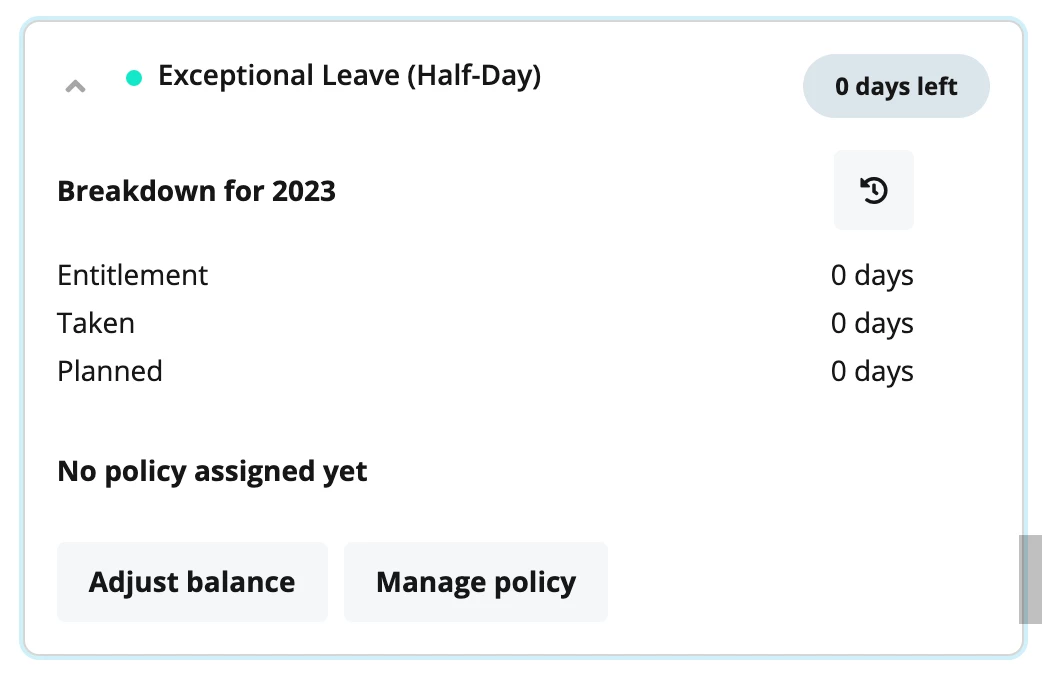Open the balance history clock icon
This screenshot has width=1042, height=676.
tap(873, 190)
